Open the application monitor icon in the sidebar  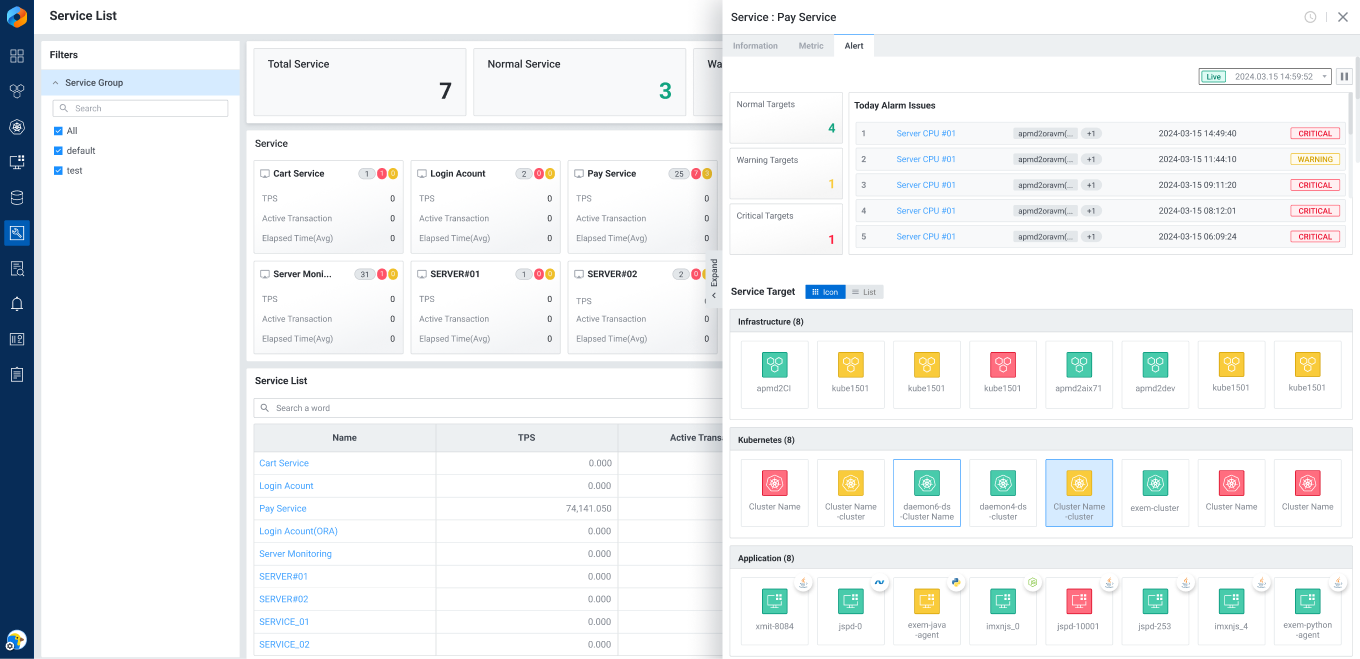pyautogui.click(x=17, y=162)
